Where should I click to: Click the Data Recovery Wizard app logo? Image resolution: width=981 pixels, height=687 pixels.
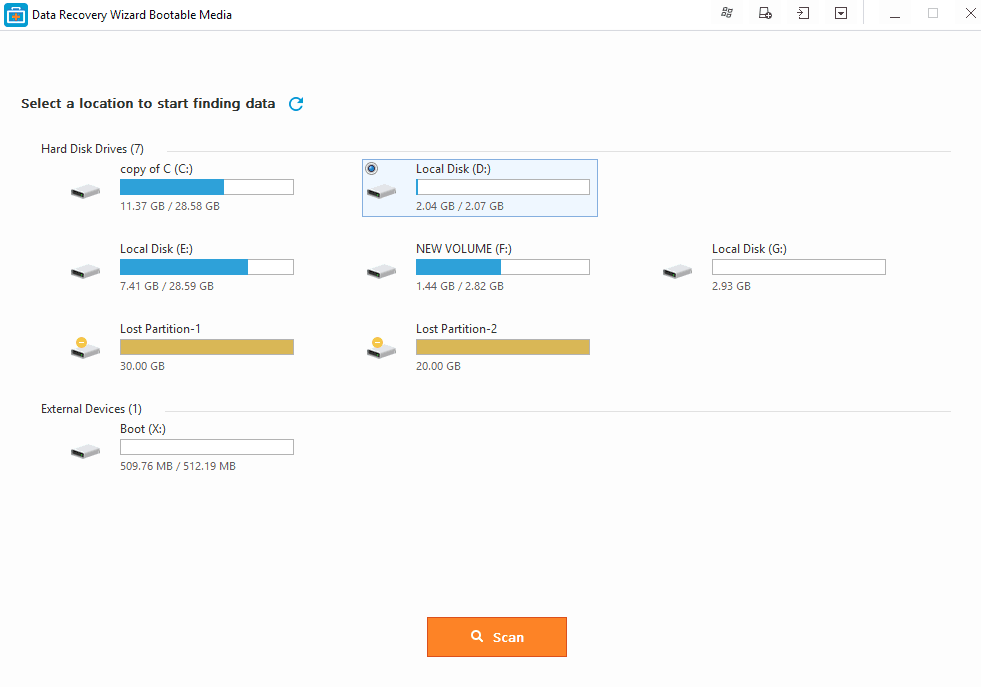16,14
